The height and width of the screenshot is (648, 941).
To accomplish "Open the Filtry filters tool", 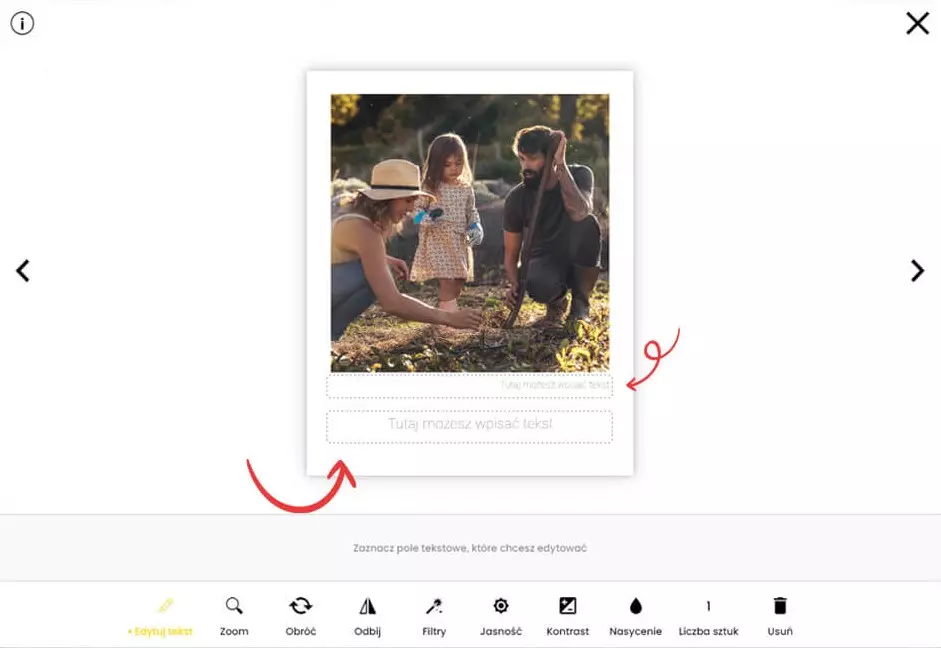I will 434,606.
